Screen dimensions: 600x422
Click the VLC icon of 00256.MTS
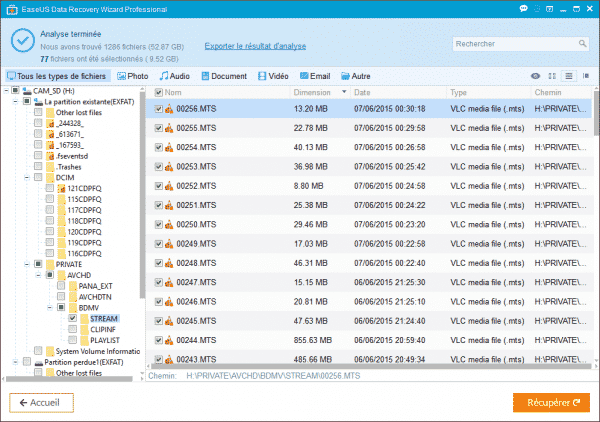click(x=169, y=109)
